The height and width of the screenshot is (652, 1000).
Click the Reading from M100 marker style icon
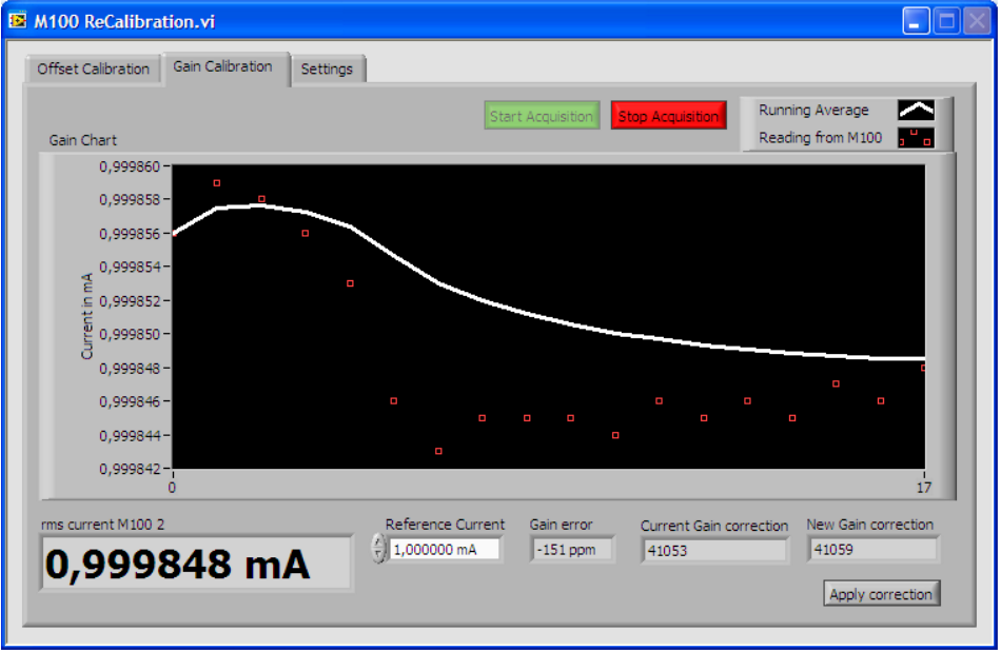[915, 137]
